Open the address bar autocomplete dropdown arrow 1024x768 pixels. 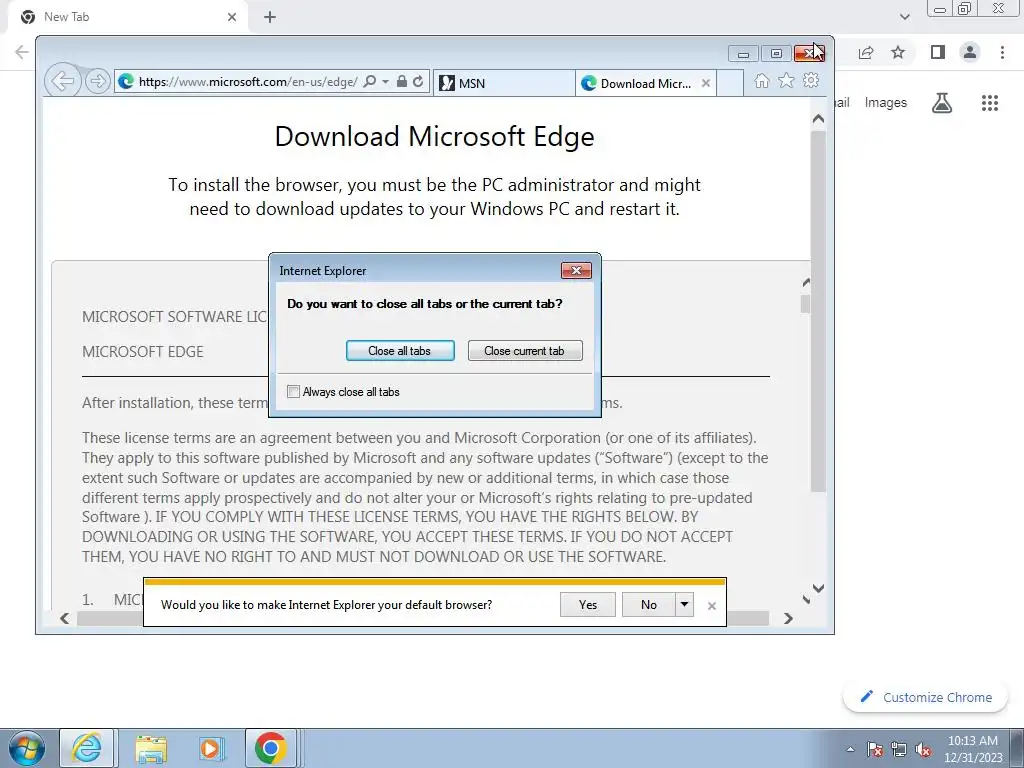tap(385, 82)
